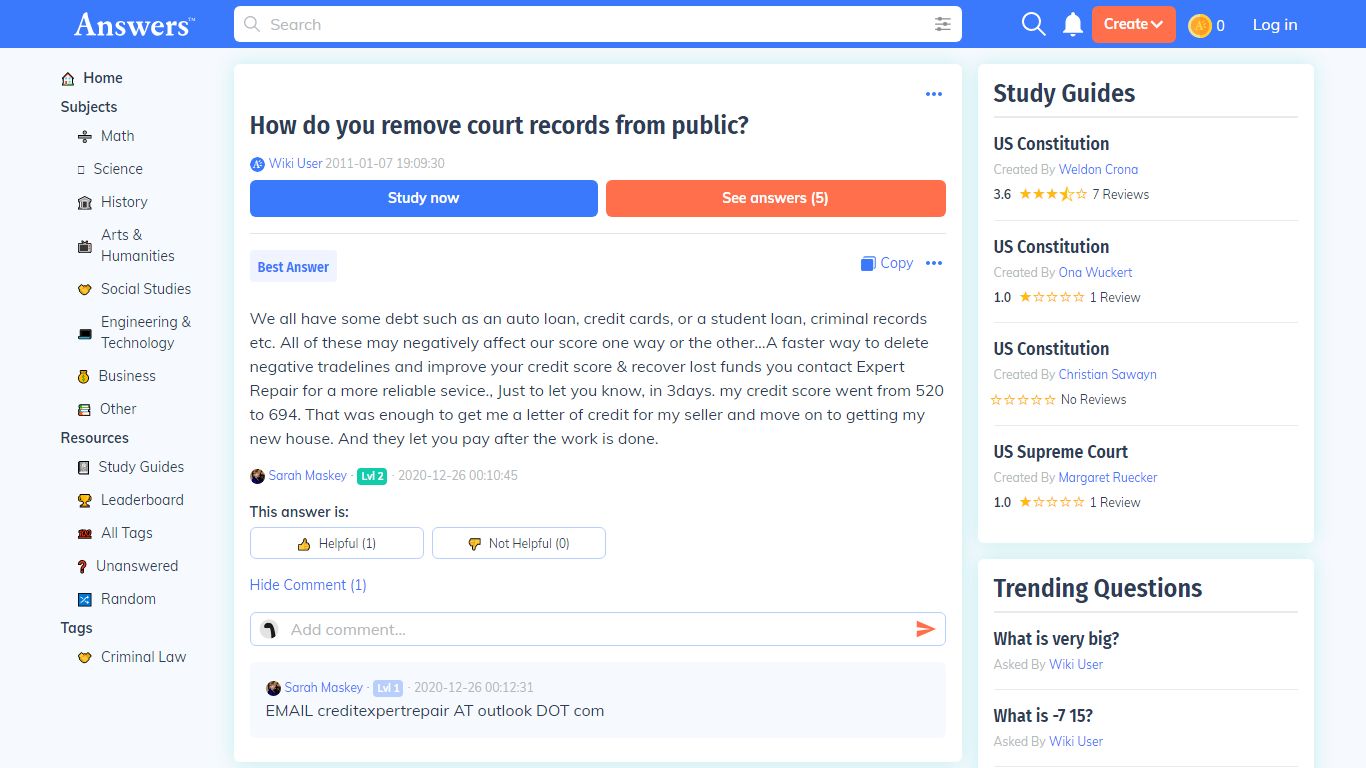The width and height of the screenshot is (1366, 768).
Task: Open US Constitution guide by Christian Sawayn
Action: pyautogui.click(x=1051, y=349)
